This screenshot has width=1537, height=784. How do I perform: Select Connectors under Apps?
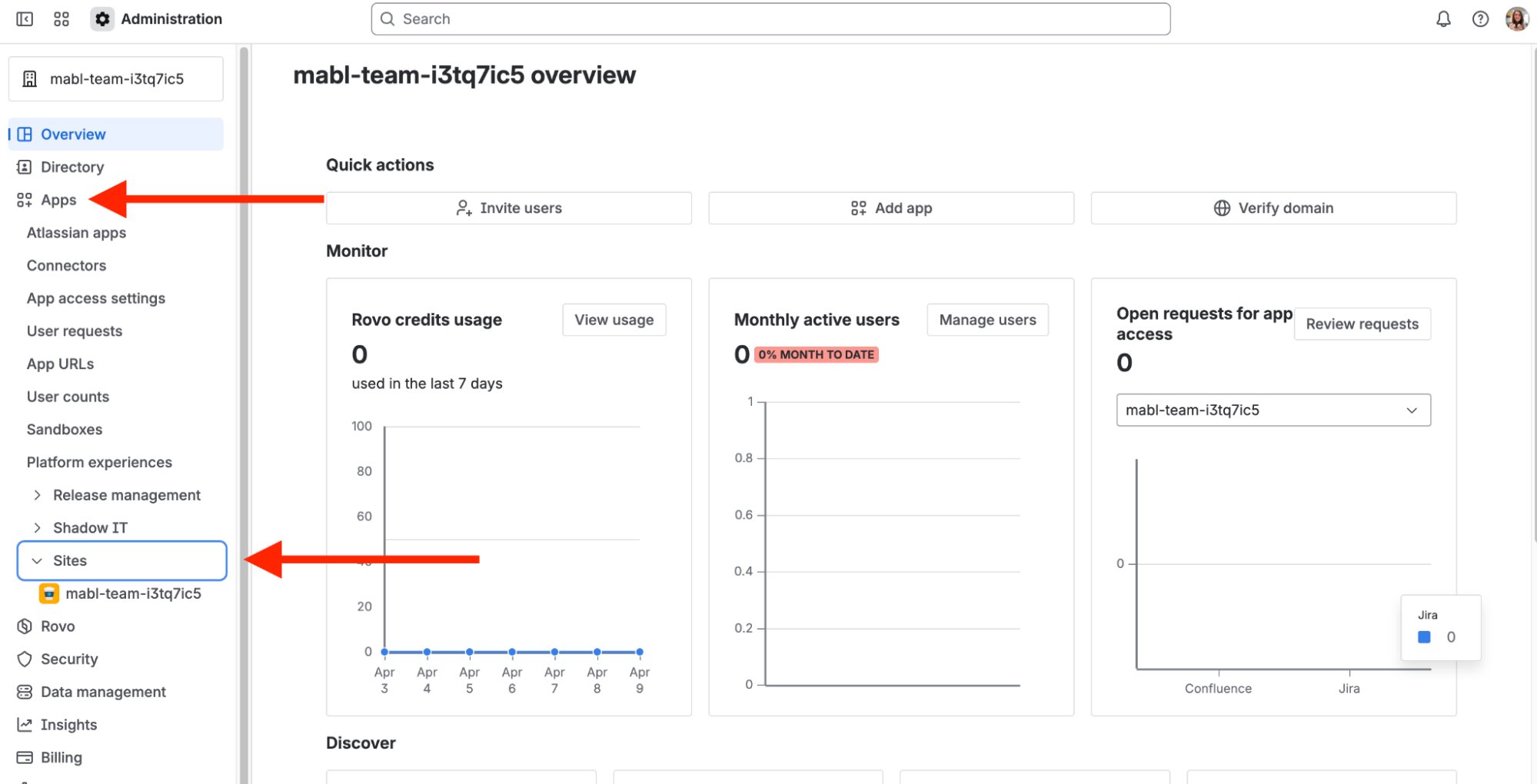(66, 265)
